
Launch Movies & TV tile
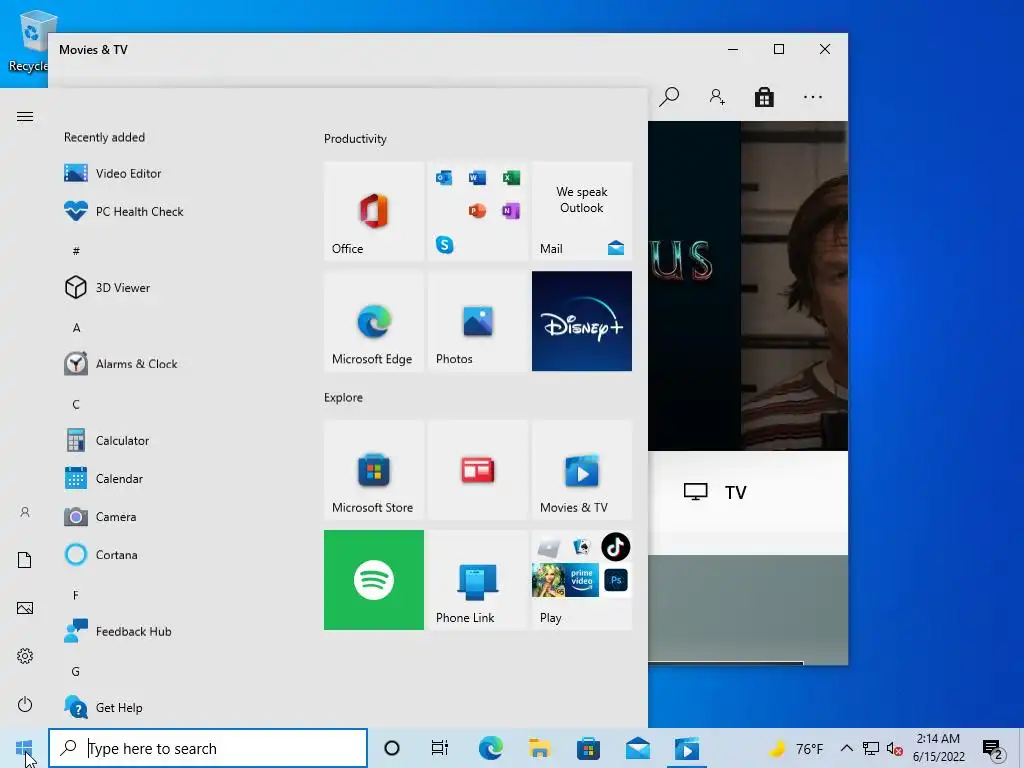point(582,470)
